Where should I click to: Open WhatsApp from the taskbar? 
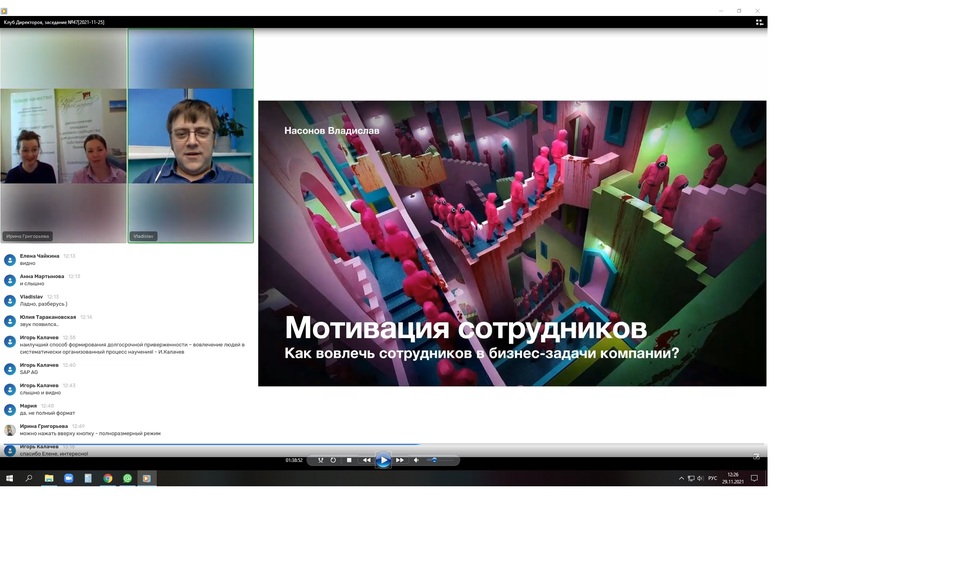[128, 479]
